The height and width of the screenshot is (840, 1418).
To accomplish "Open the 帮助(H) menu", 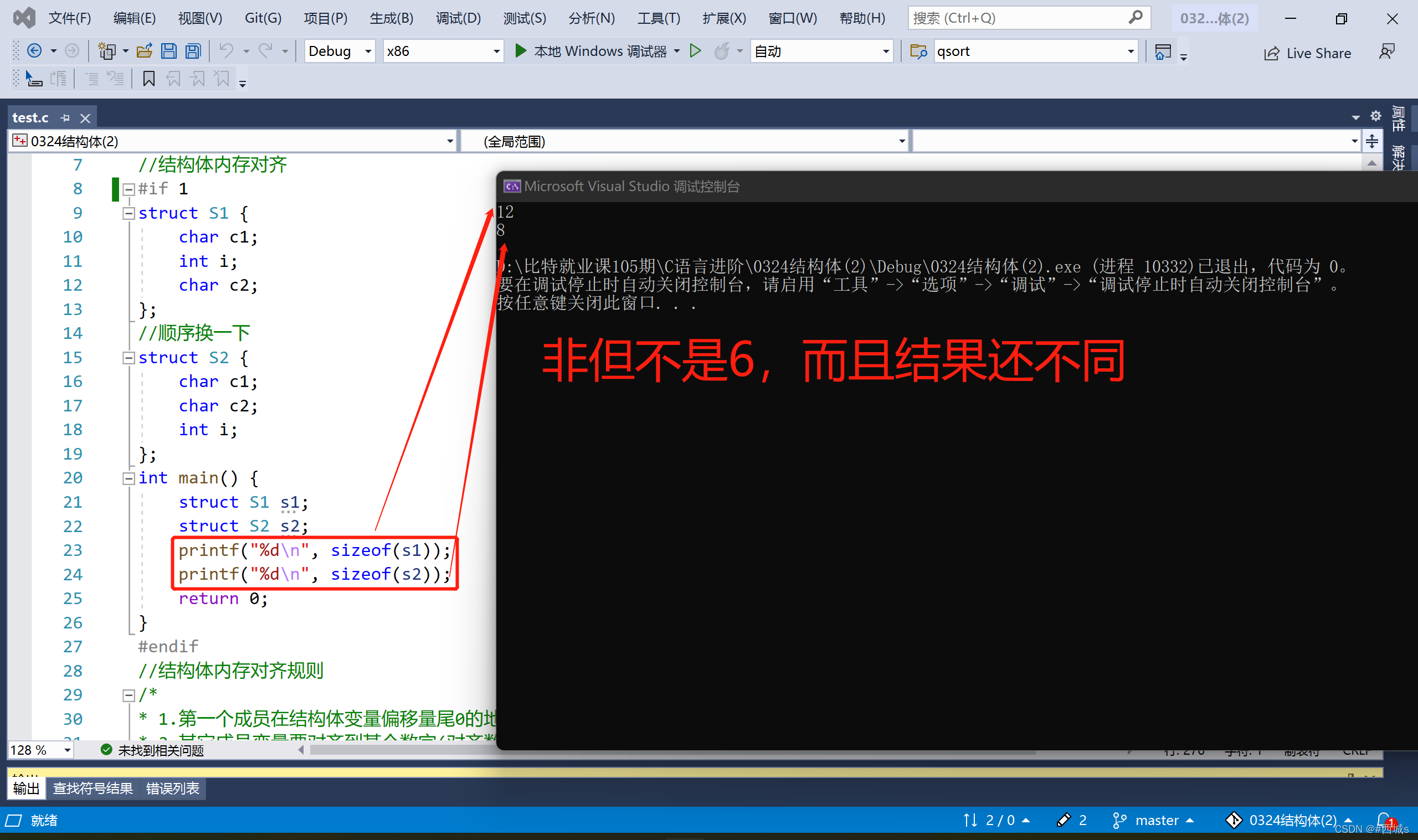I will [x=862, y=18].
